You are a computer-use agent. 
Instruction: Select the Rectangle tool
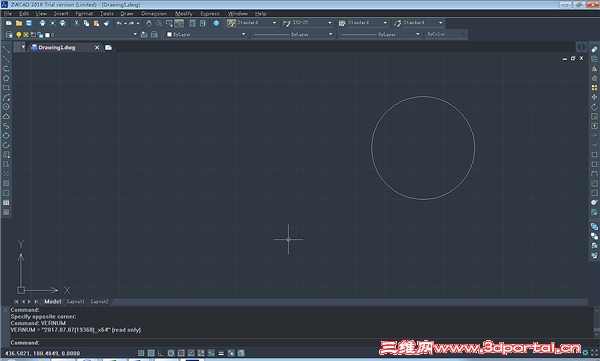6,88
